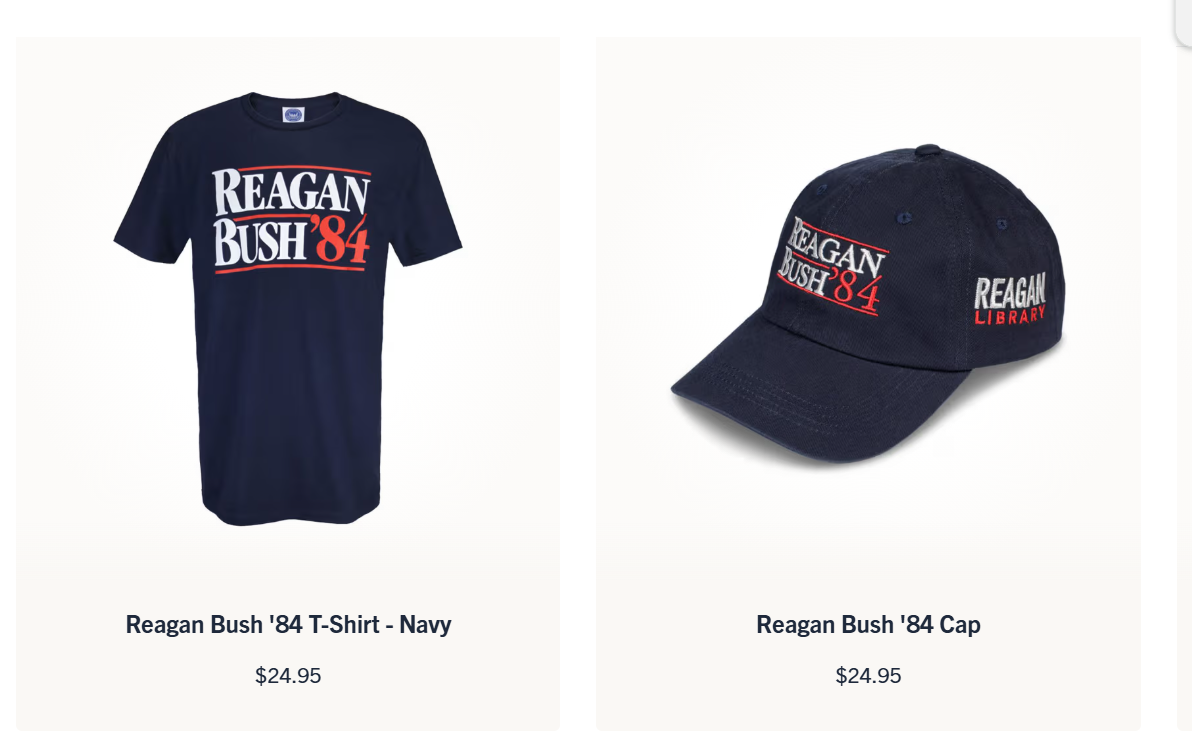Select the $24.95 price under the cap

[x=868, y=676]
